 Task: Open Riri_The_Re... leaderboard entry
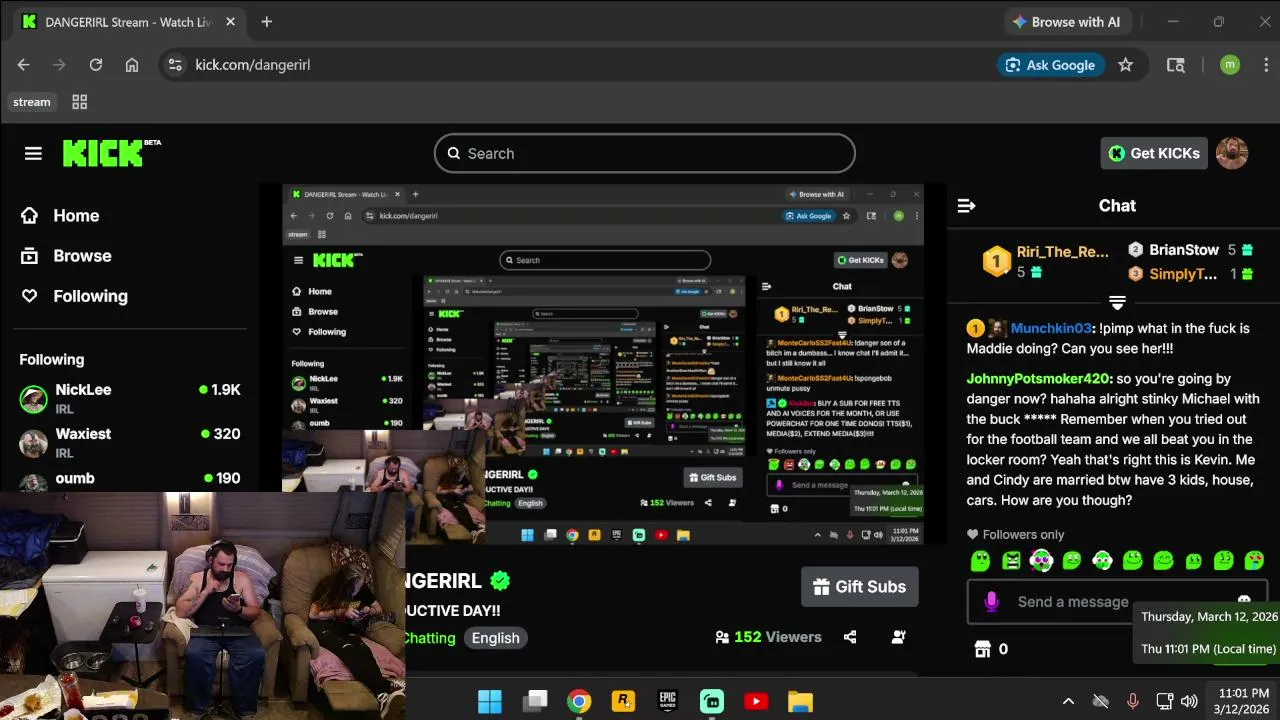[1046, 261]
